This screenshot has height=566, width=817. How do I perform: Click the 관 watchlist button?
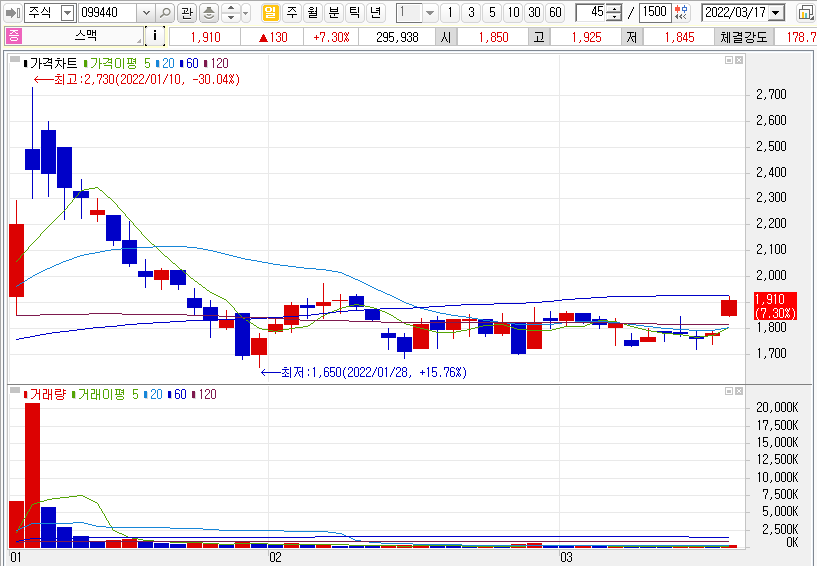[187, 13]
